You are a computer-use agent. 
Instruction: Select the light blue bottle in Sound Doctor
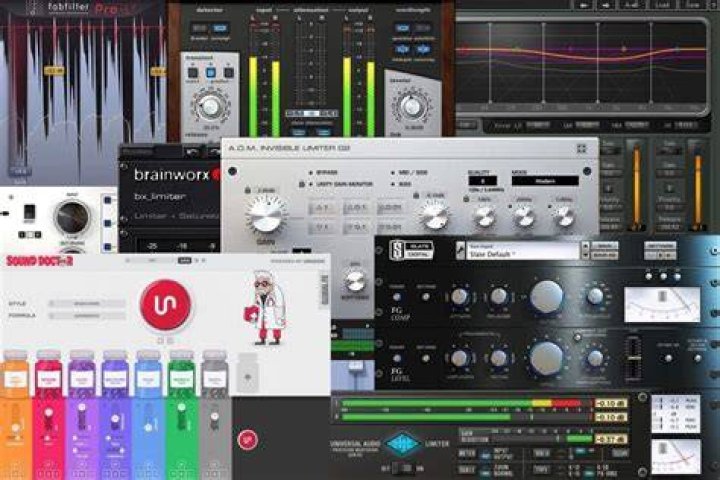[149, 374]
